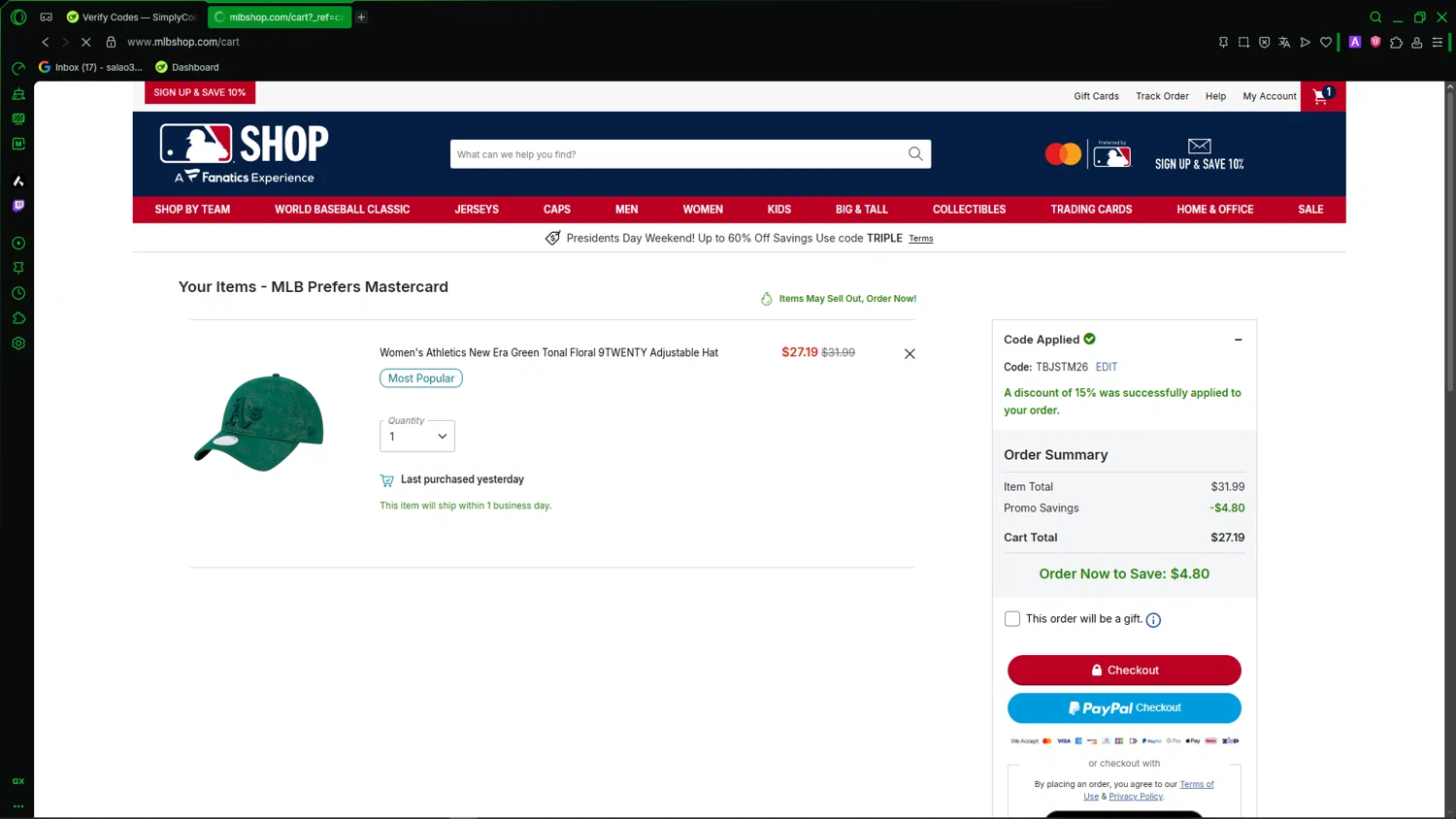Open GX Cleaner in sidebar
1456x819 pixels.
18,94
